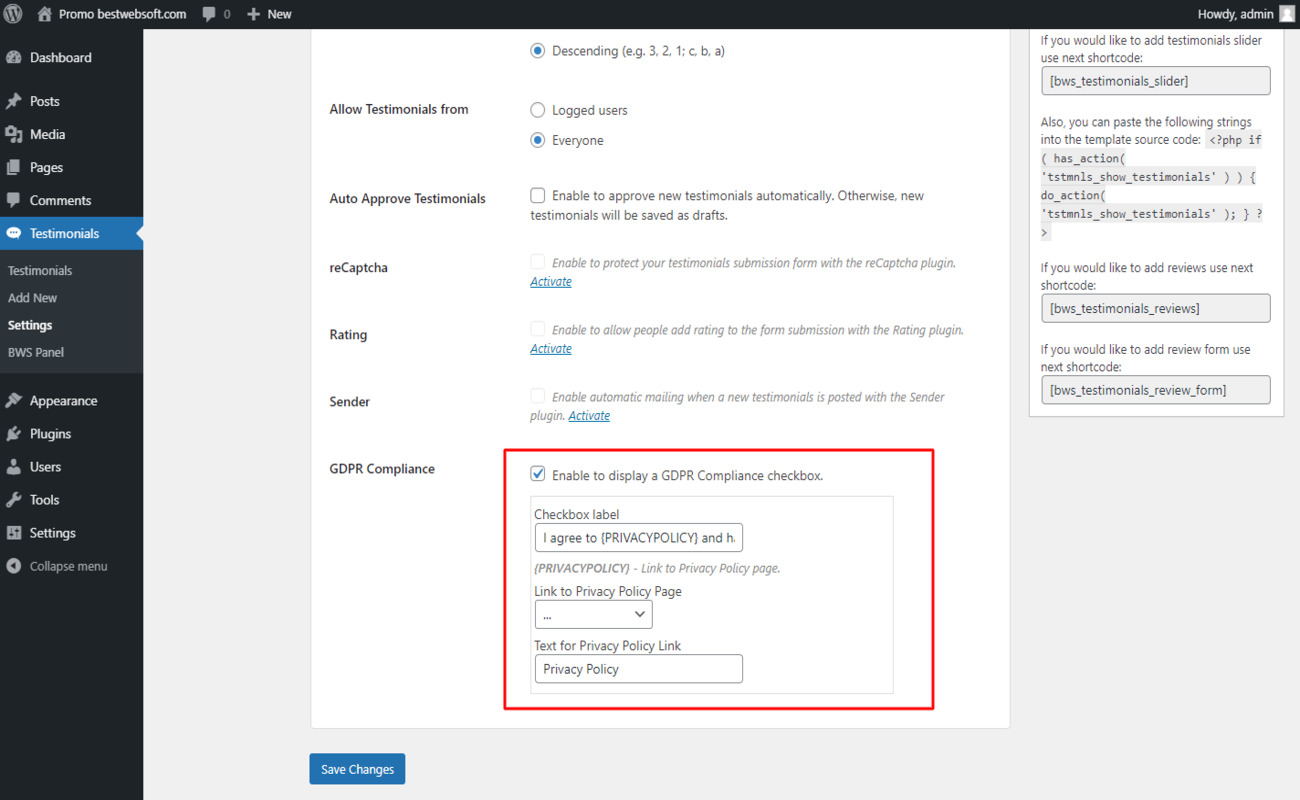Image resolution: width=1300 pixels, height=800 pixels.
Task: Select the Users person icon
Action: tap(14, 467)
